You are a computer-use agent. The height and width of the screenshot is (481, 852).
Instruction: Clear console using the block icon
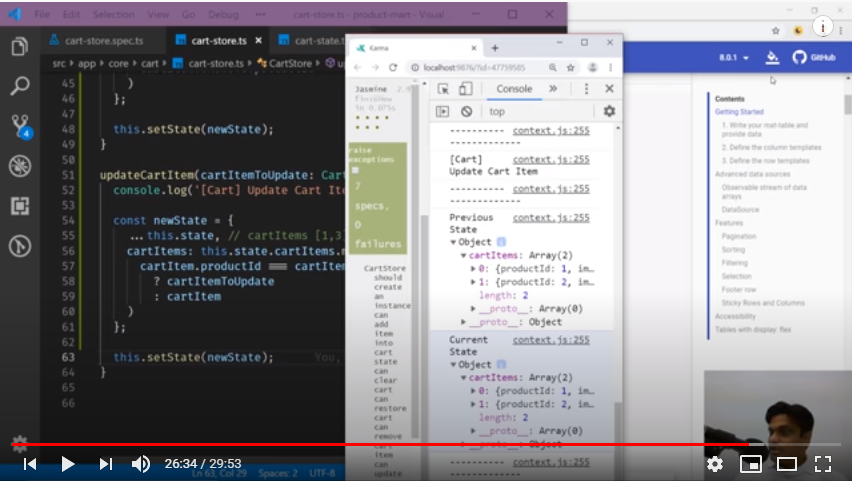(466, 111)
